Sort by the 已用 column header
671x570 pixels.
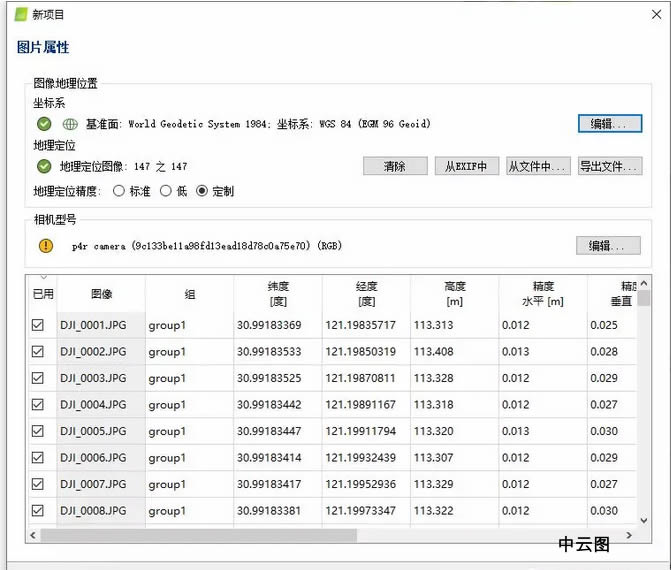43,294
